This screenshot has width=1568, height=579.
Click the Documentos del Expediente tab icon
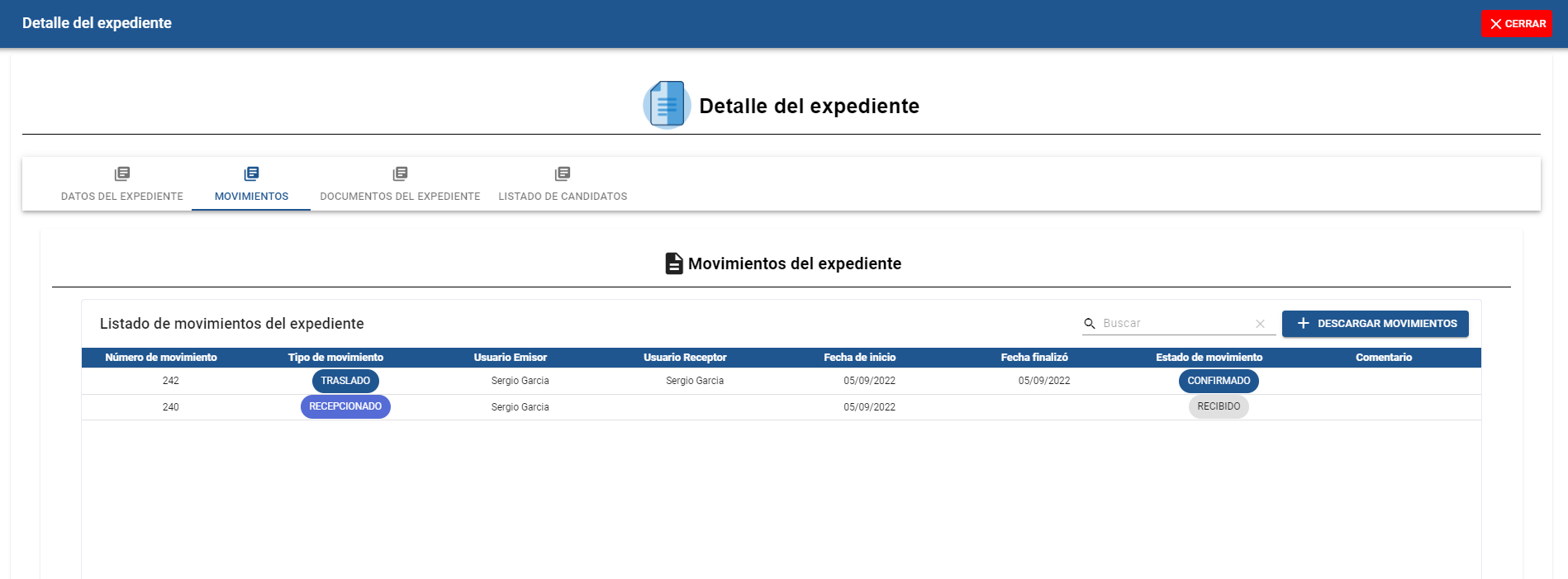400,173
